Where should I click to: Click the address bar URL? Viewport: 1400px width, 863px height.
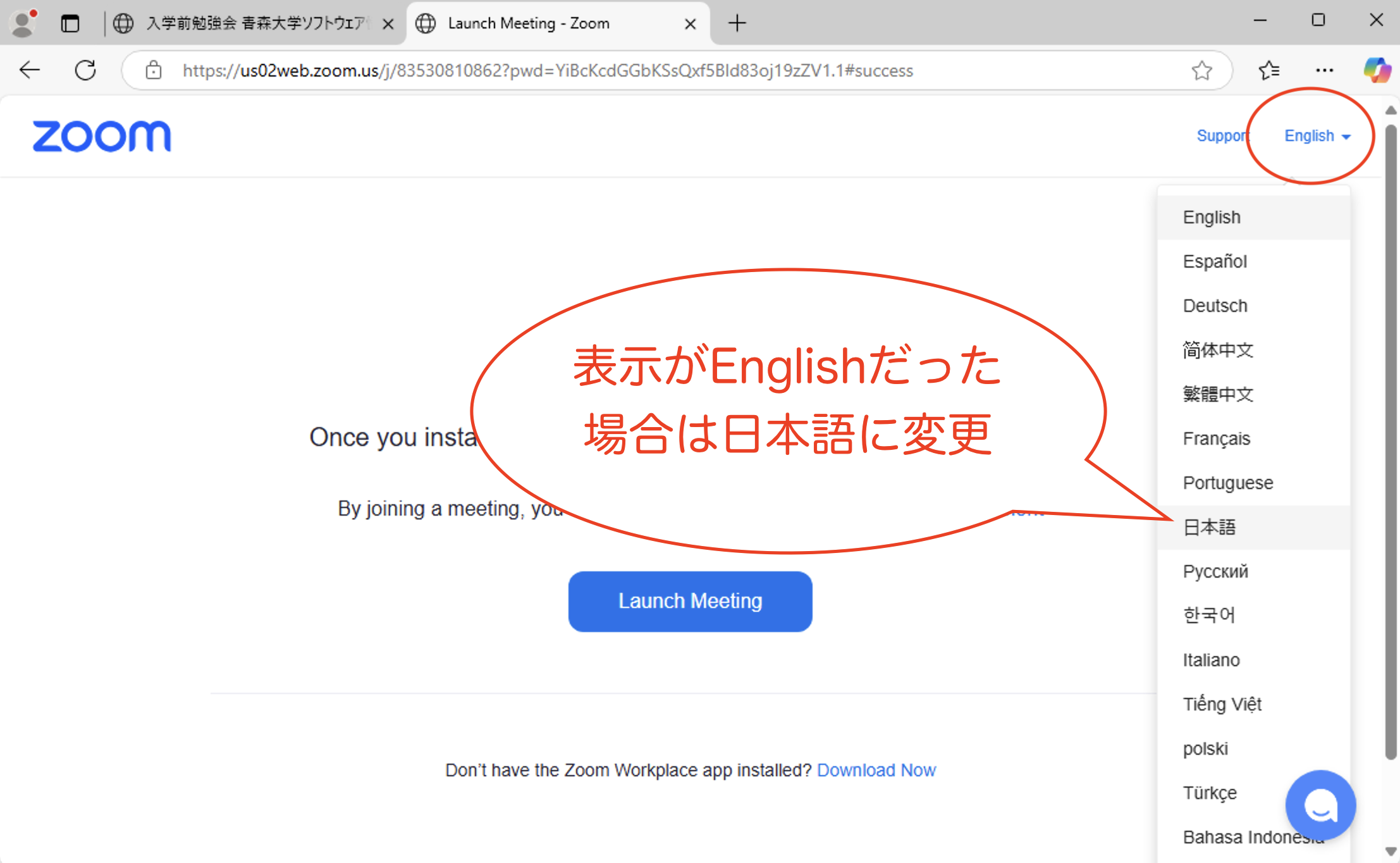(547, 70)
